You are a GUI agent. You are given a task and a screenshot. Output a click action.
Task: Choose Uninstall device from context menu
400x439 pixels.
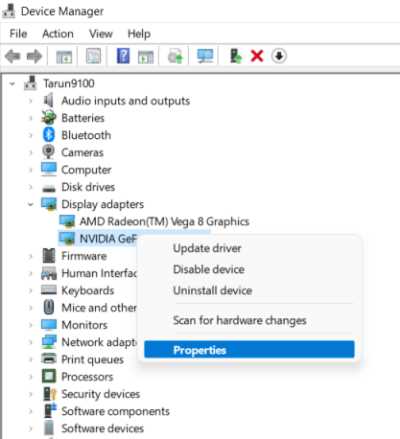coord(212,291)
